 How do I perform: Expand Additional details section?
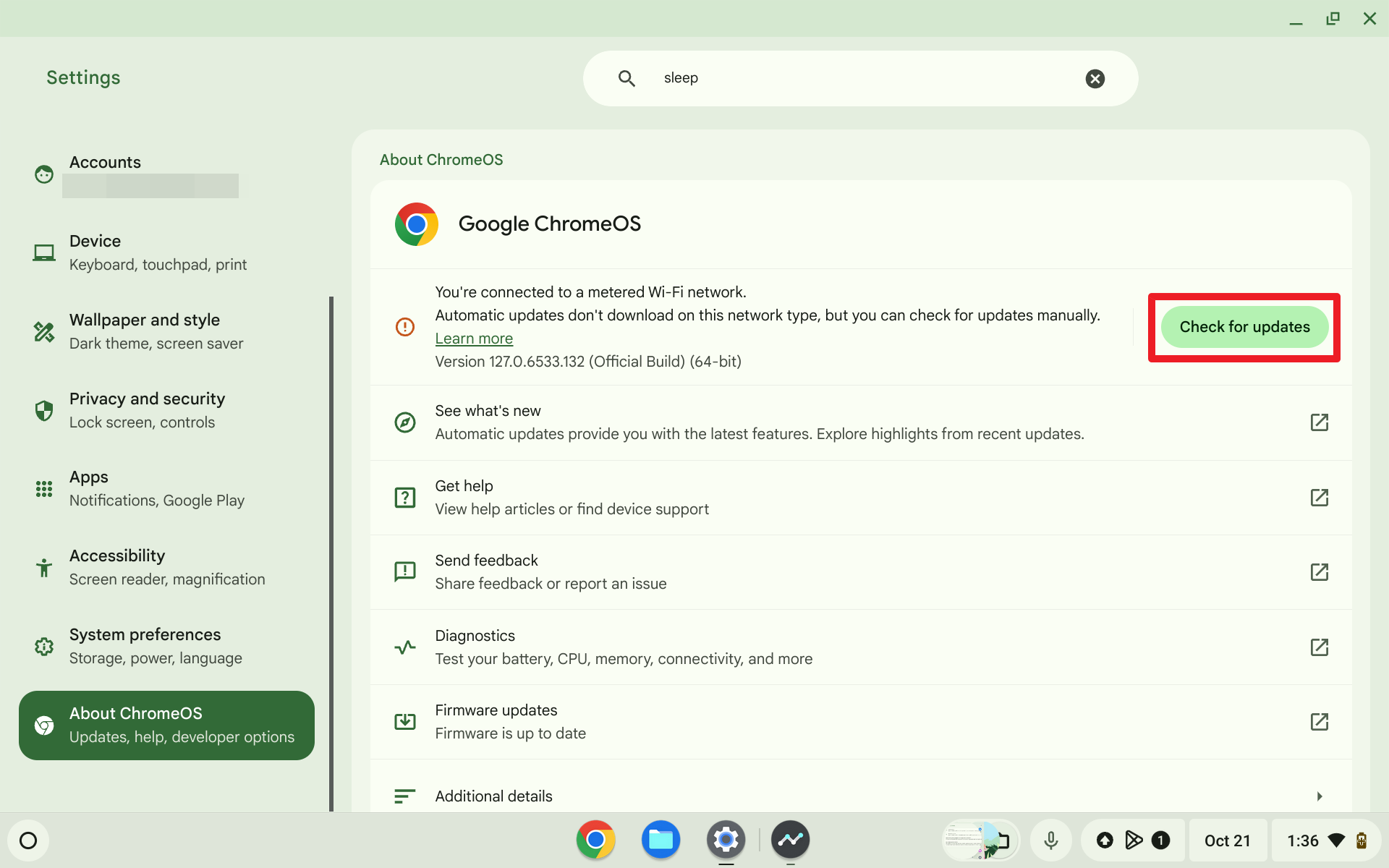(x=1320, y=795)
